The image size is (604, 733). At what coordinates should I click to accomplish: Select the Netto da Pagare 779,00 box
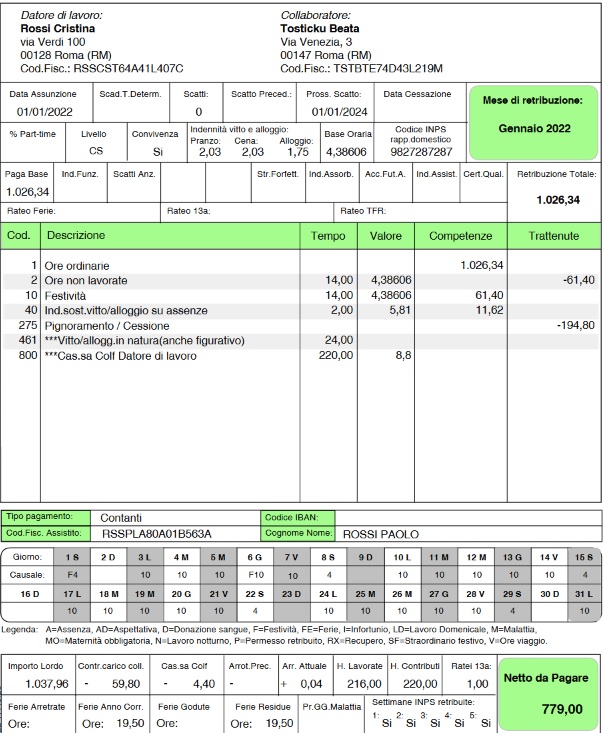548,693
